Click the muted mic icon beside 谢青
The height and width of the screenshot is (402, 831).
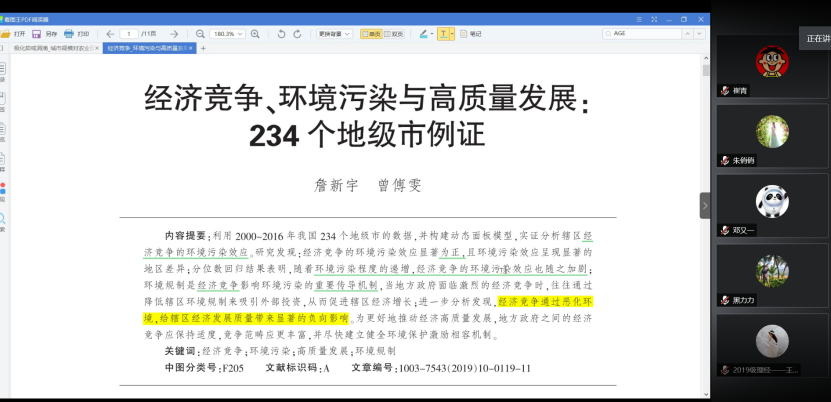click(724, 91)
